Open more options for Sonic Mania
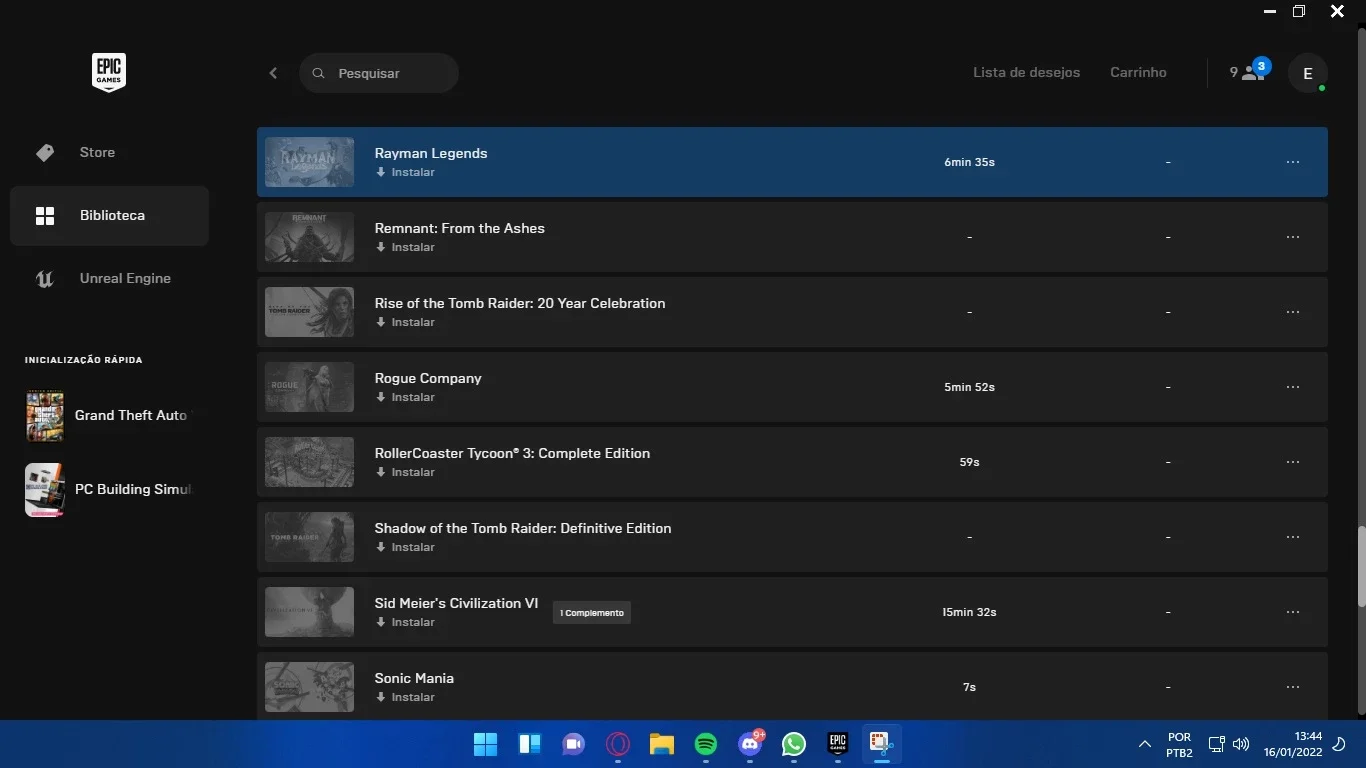The width and height of the screenshot is (1366, 768). (1293, 687)
